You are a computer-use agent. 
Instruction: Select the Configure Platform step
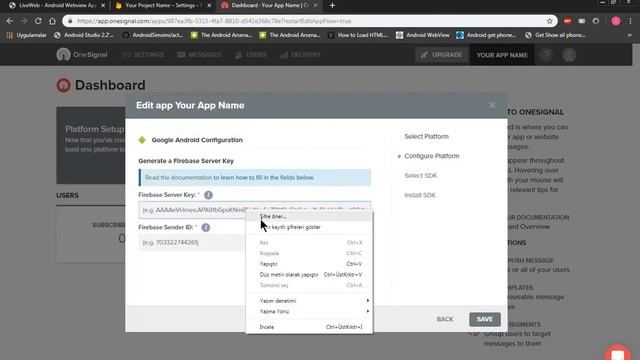click(431, 156)
